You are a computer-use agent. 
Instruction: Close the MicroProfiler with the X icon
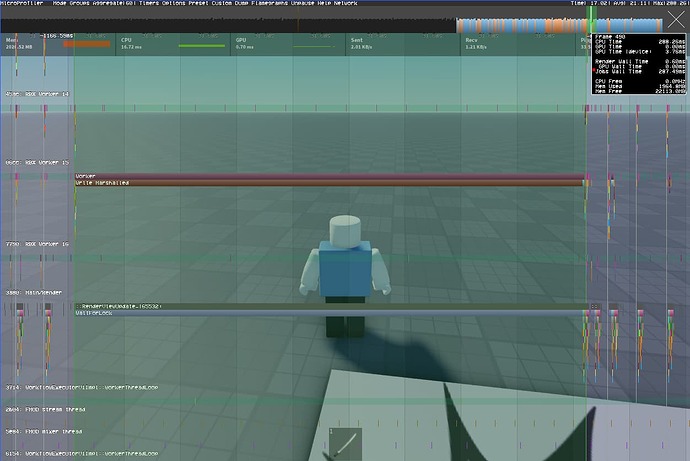coord(675,20)
